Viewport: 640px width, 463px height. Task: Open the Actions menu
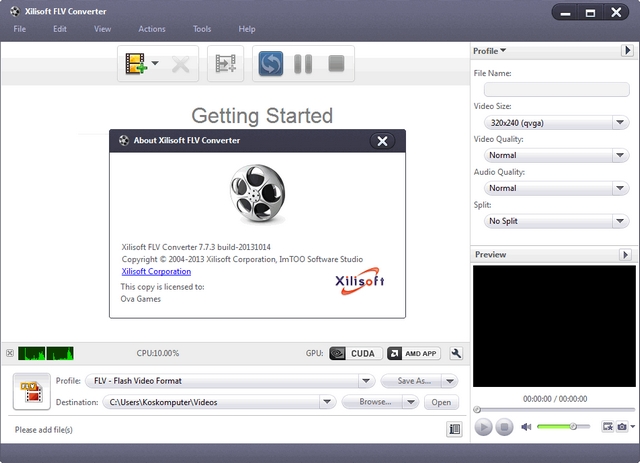coord(152,29)
